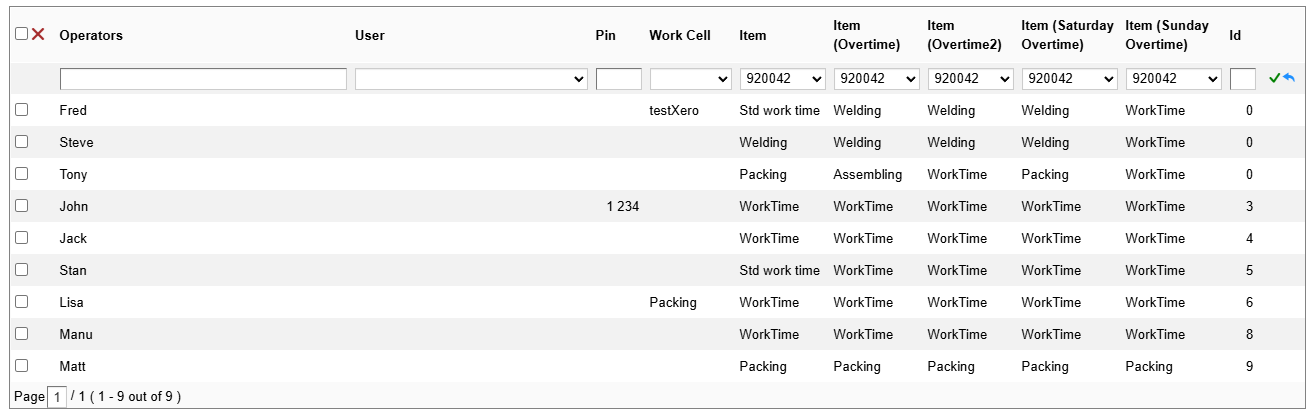
Task: Check the box for operator Fred
Action: click(21, 110)
